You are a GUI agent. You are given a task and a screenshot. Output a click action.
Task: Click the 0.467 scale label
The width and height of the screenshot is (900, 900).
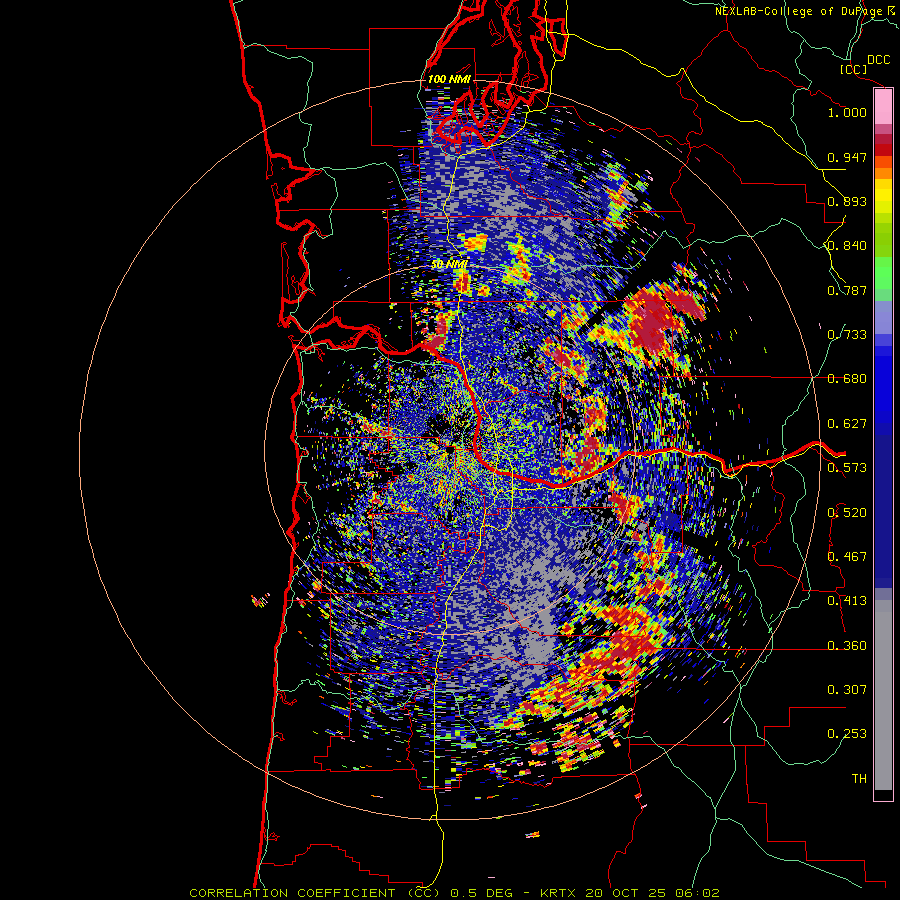click(x=847, y=557)
